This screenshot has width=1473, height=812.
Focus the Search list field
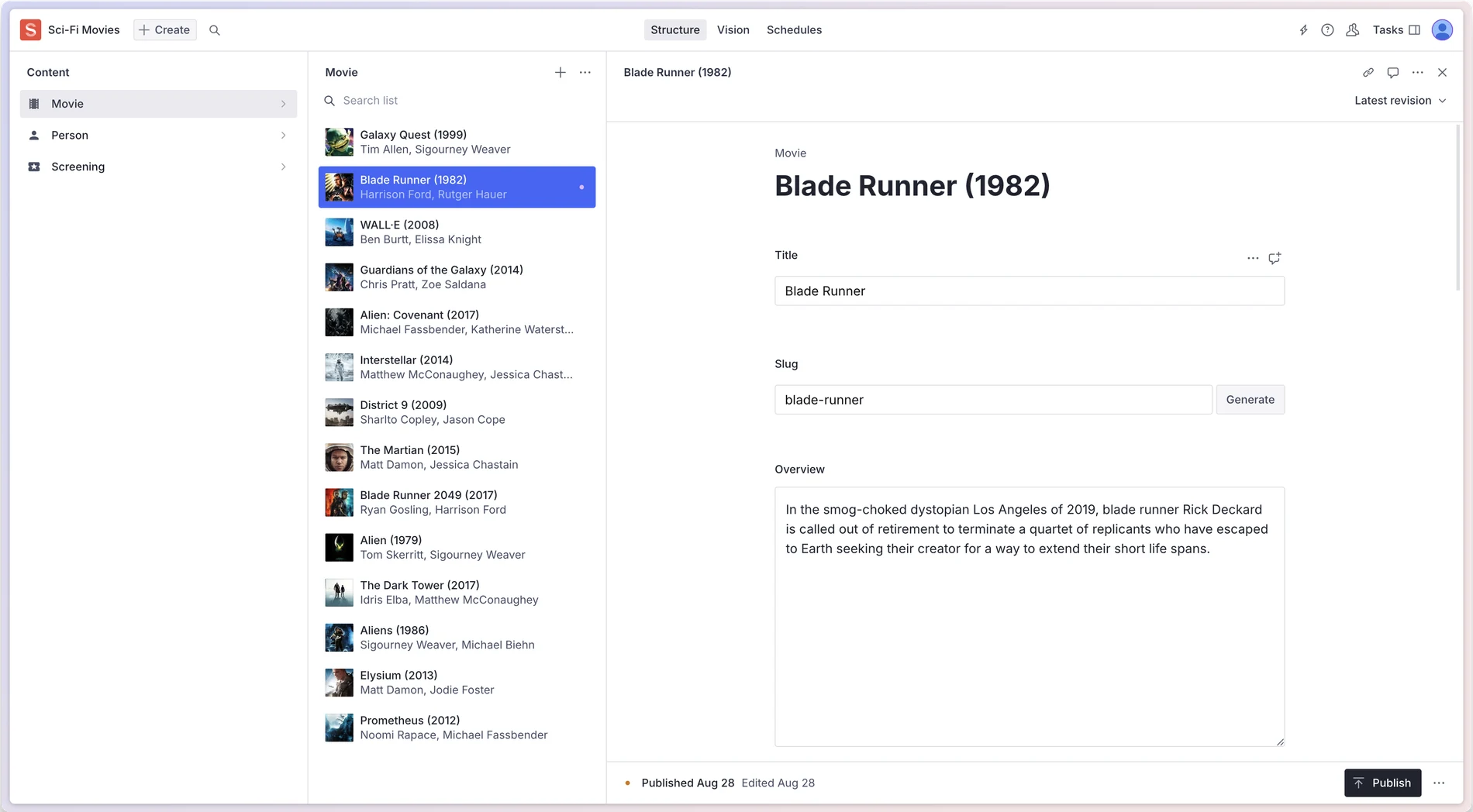(x=457, y=101)
